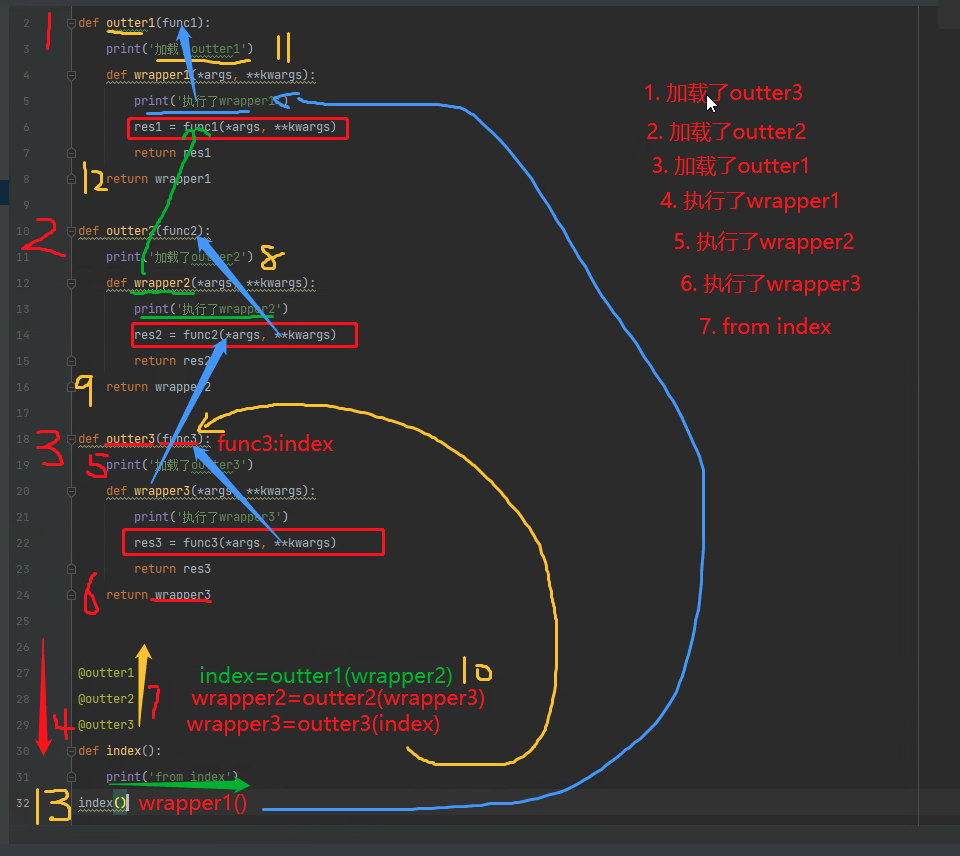Click the res3 = func3 statement
This screenshot has width=960, height=856.
tap(235, 543)
